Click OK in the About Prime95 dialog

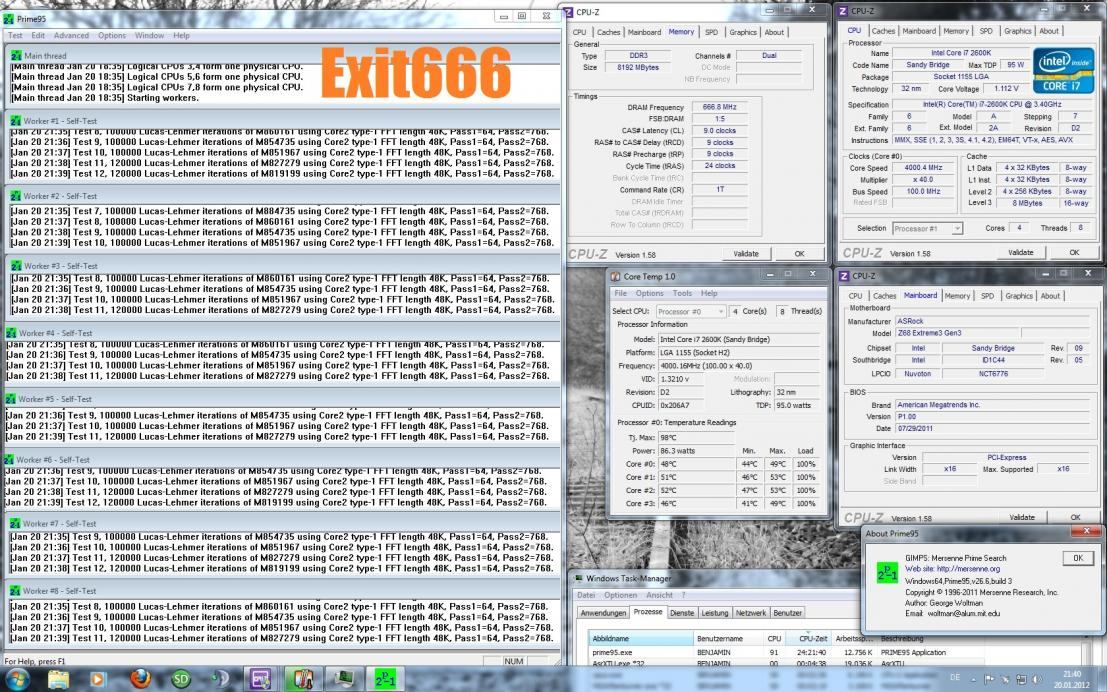[1078, 558]
